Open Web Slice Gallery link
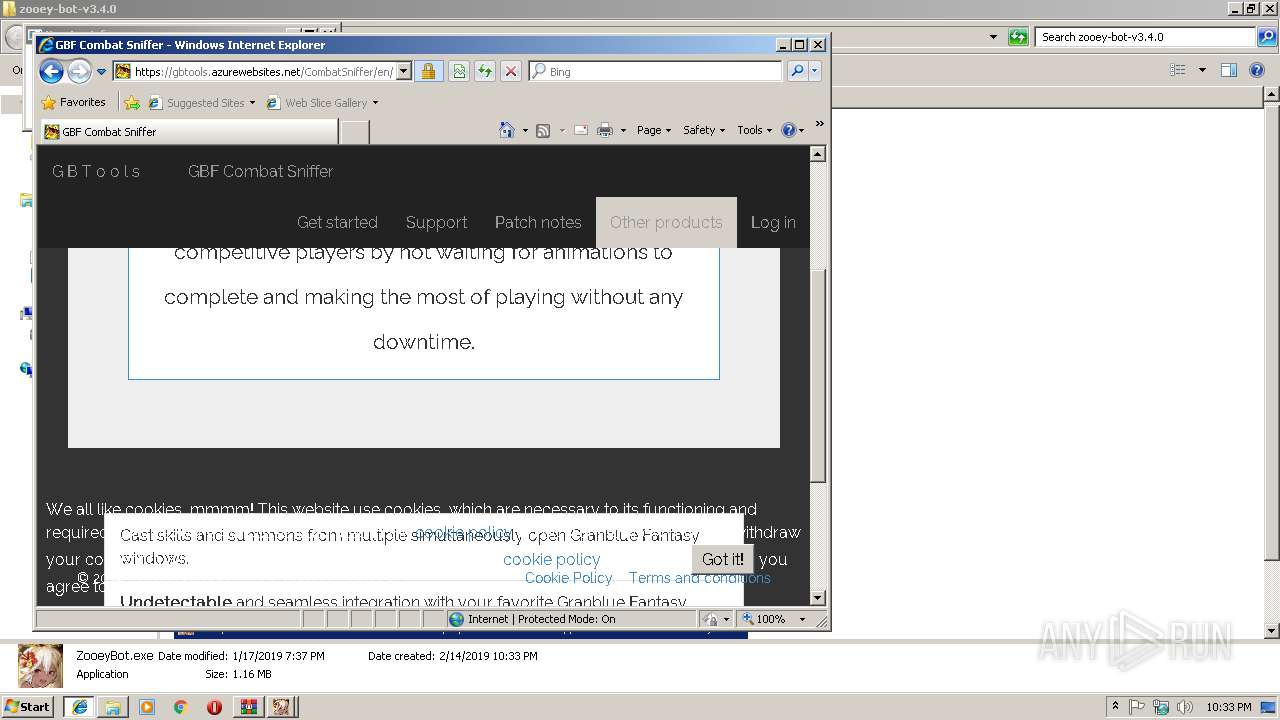This screenshot has width=1280, height=720. pyautogui.click(x=322, y=103)
